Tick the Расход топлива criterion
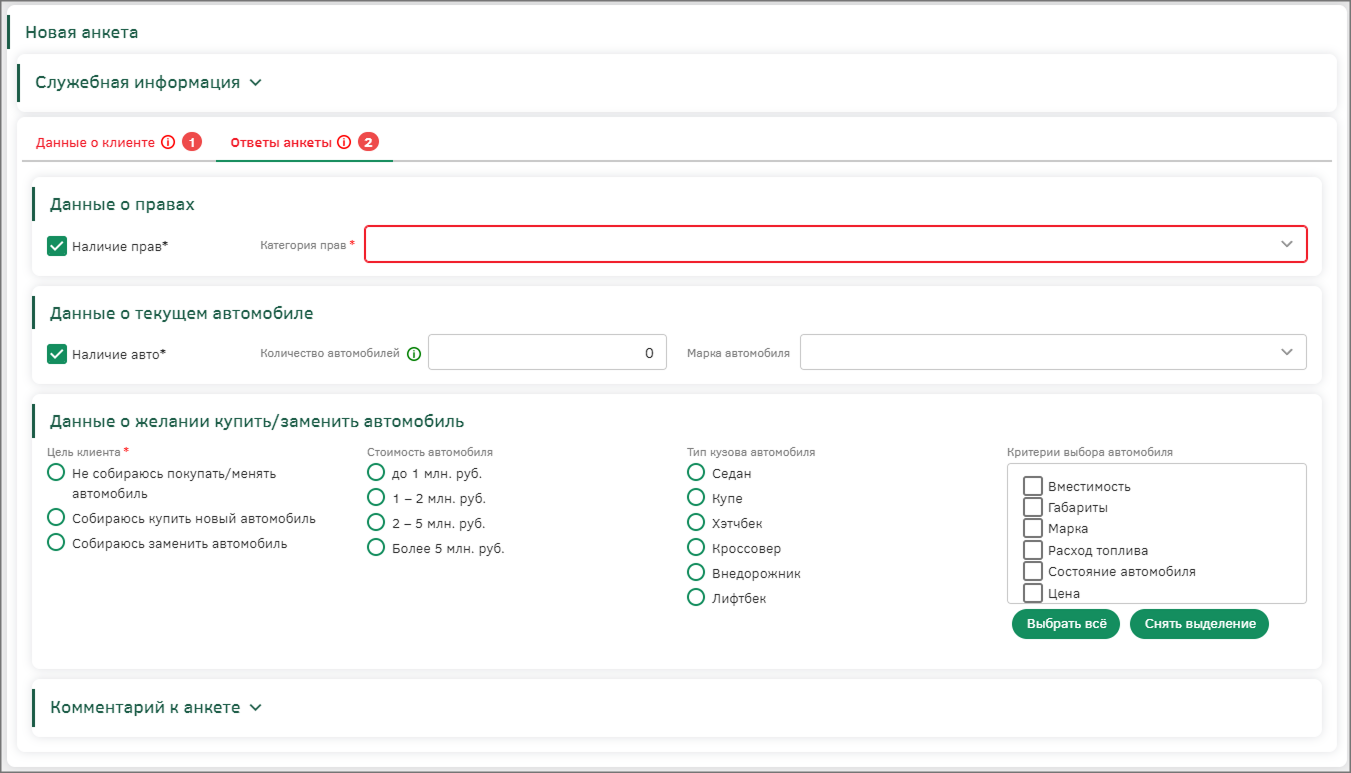 (1033, 550)
